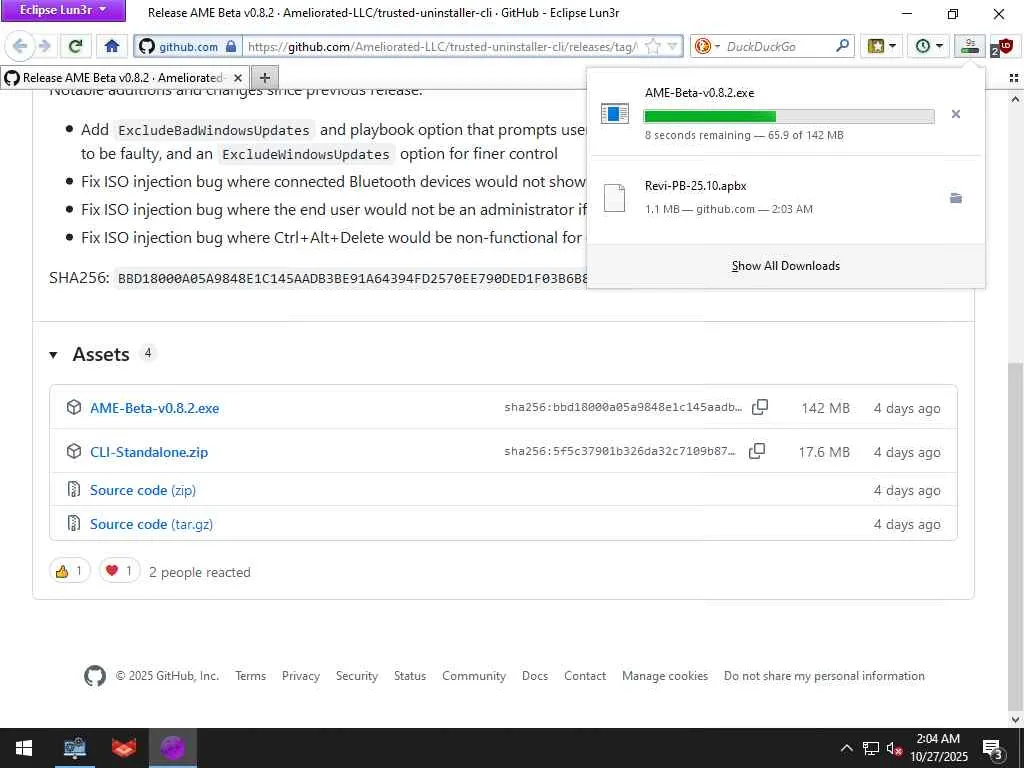Click Show All Downloads
This screenshot has height=768, width=1024.
(x=786, y=266)
